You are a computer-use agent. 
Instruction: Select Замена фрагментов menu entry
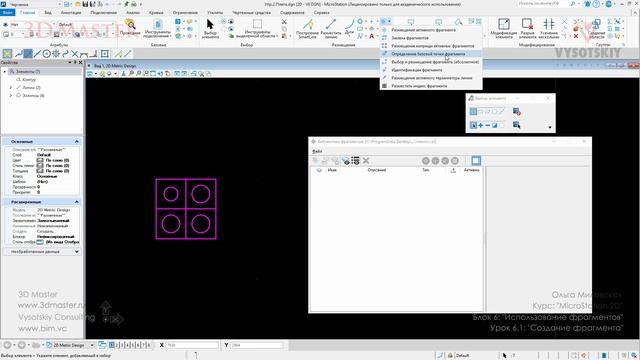coord(431,38)
